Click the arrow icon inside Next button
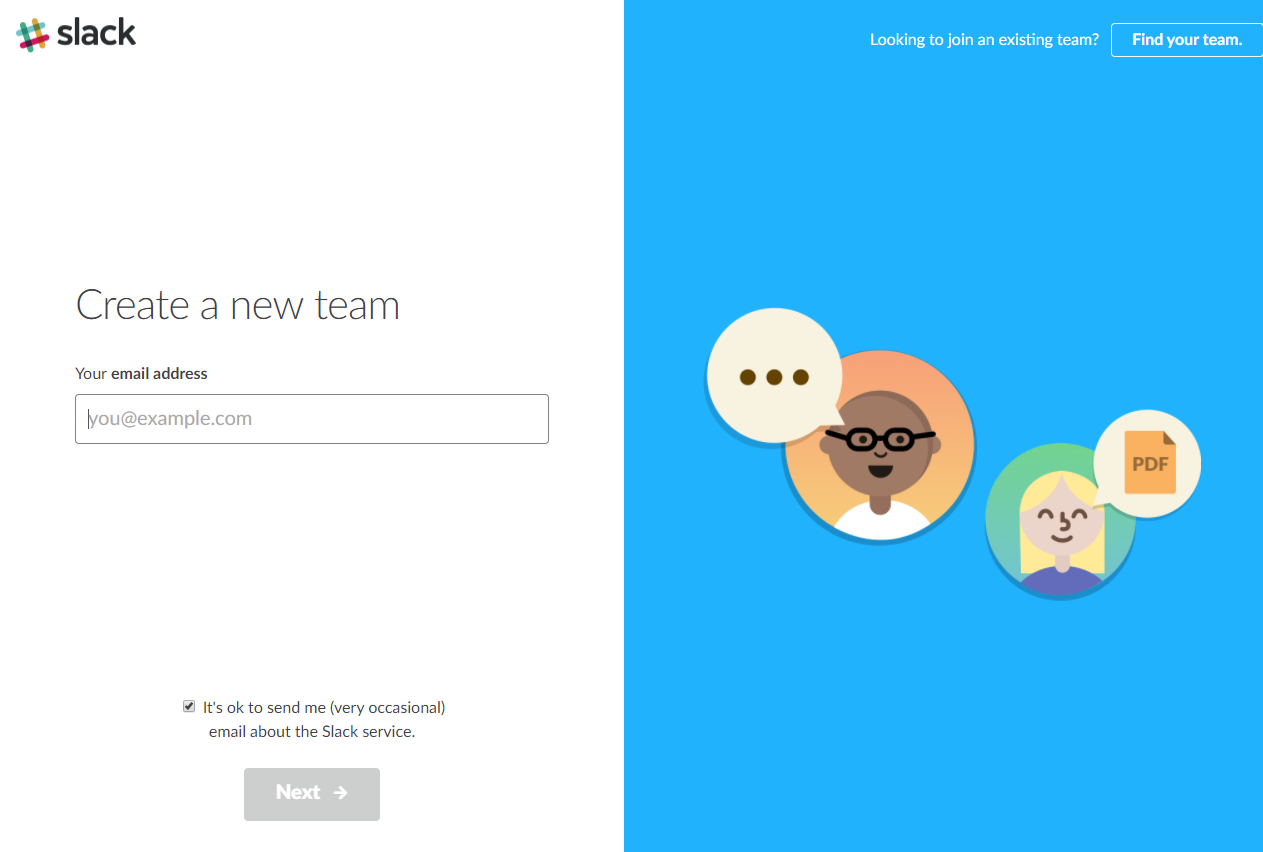Viewport: 1263px width, 852px height. tap(341, 793)
